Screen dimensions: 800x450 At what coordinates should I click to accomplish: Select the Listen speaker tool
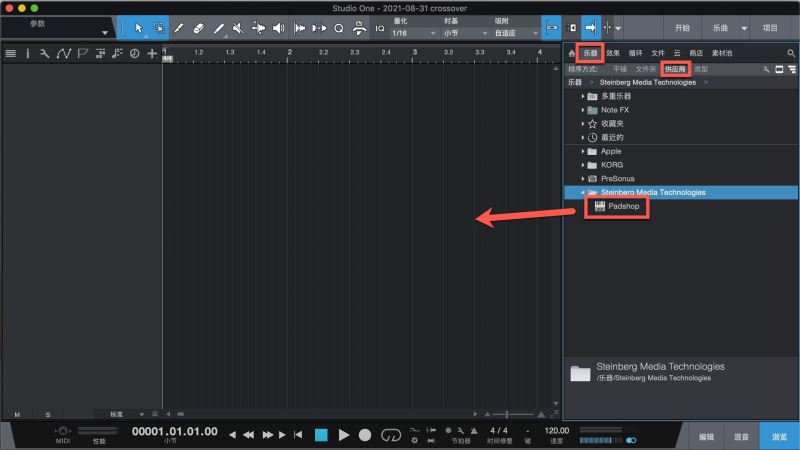[x=278, y=28]
